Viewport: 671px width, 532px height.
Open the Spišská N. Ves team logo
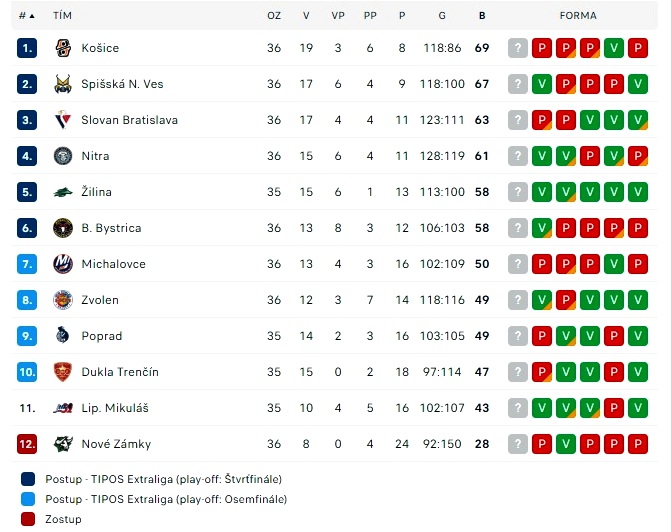(x=63, y=84)
